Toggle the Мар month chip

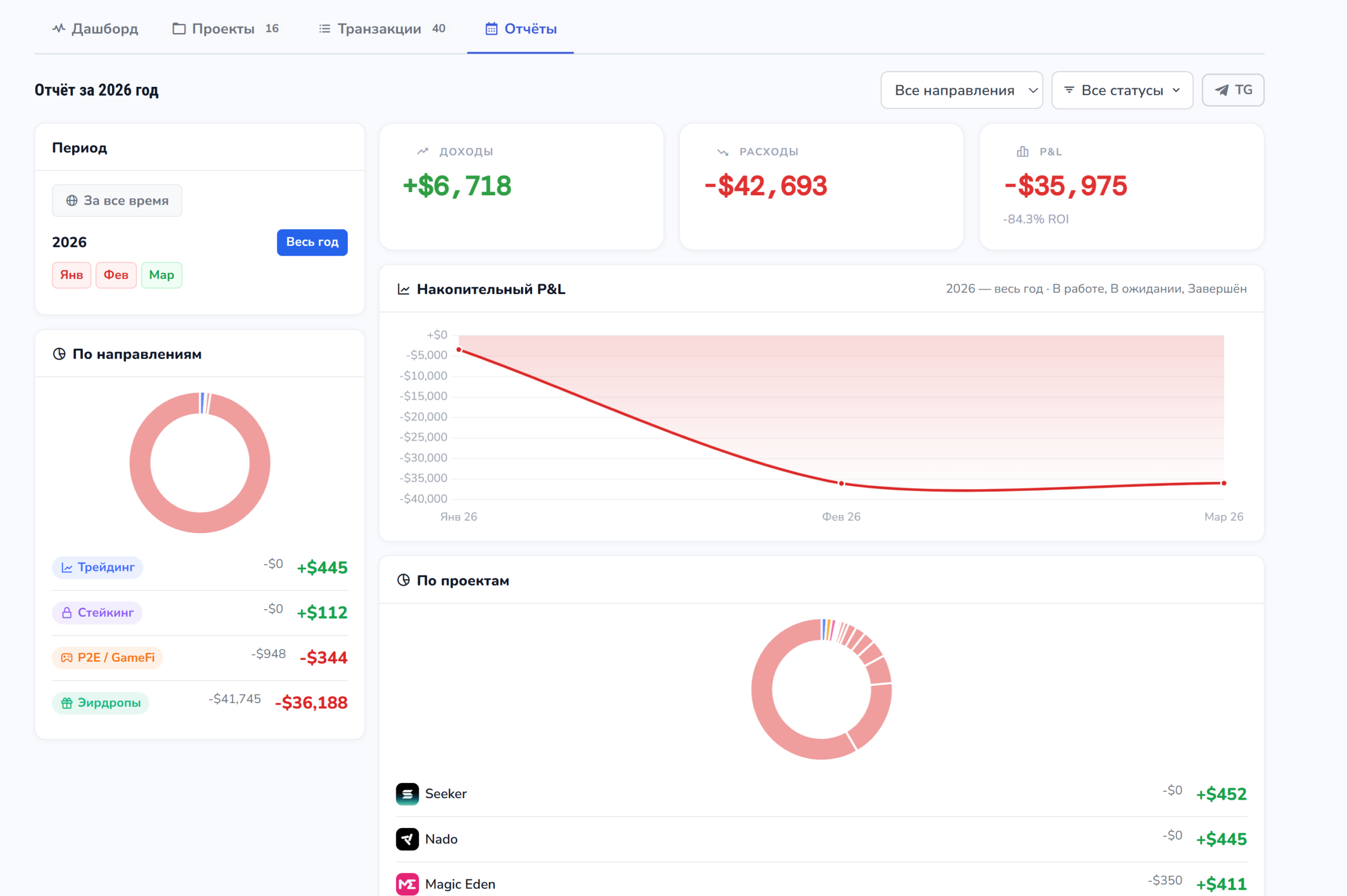pos(161,275)
